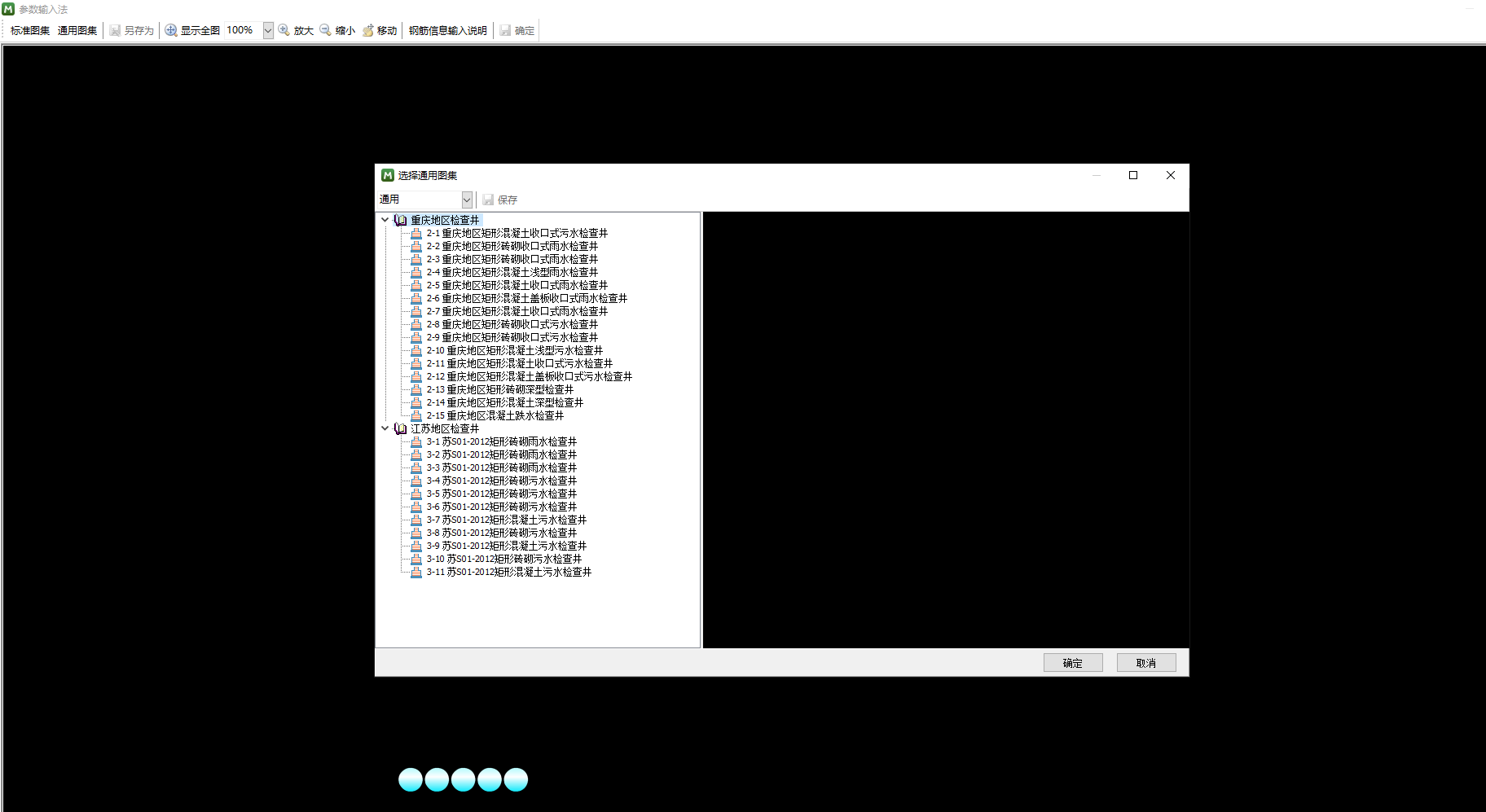Select 3-7 苏S01-2012矩形混凝土污水检查井
The height and width of the screenshot is (812, 1486).
506,520
